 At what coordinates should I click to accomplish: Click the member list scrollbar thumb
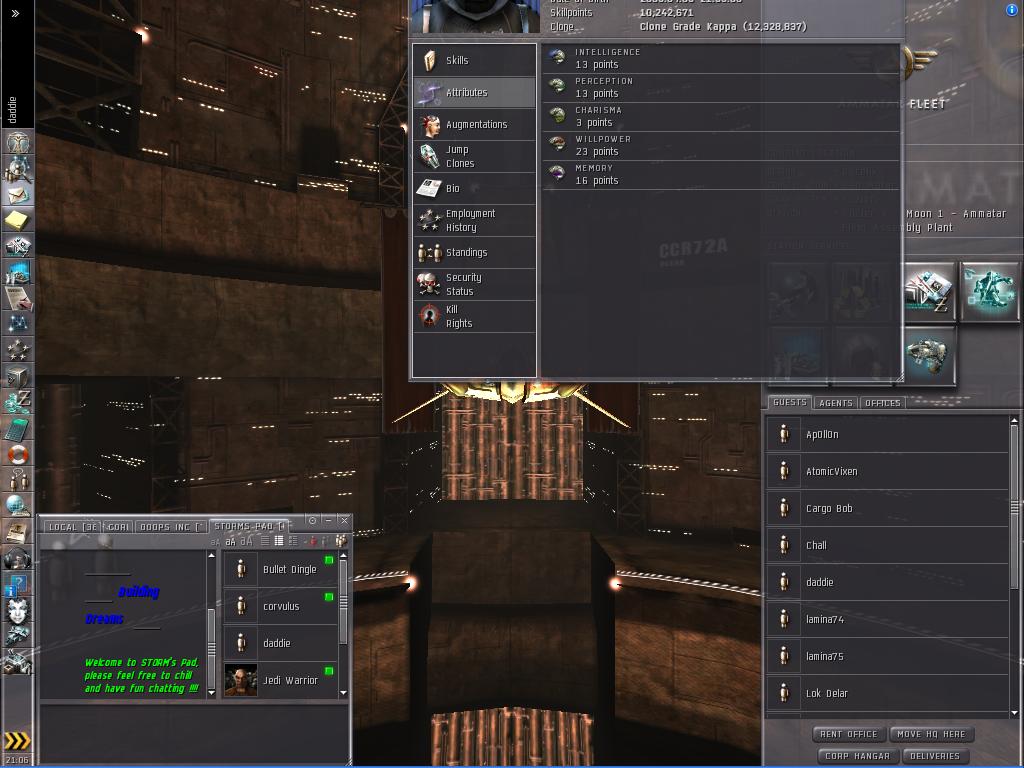[344, 600]
